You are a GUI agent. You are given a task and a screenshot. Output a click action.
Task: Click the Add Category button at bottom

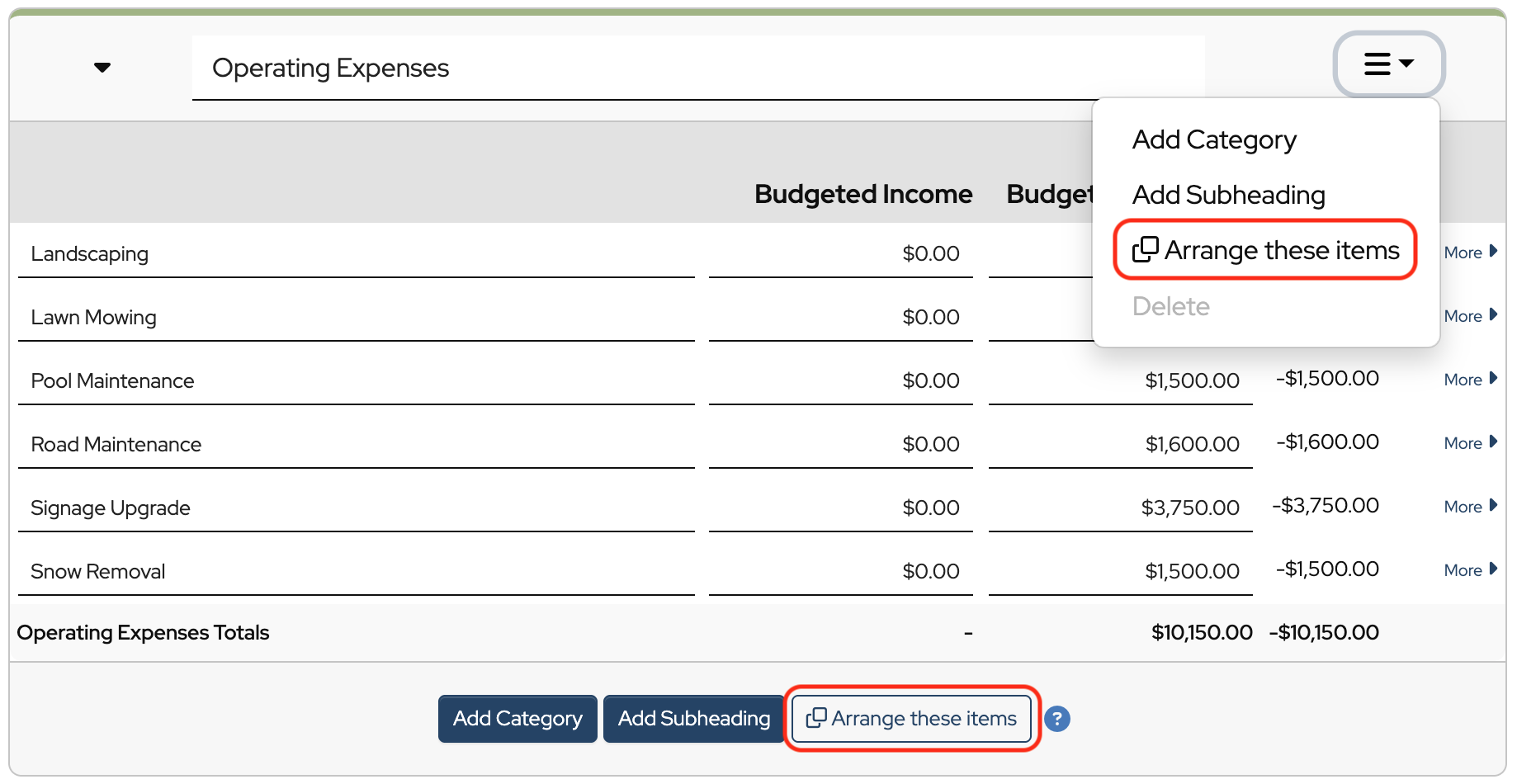click(517, 719)
